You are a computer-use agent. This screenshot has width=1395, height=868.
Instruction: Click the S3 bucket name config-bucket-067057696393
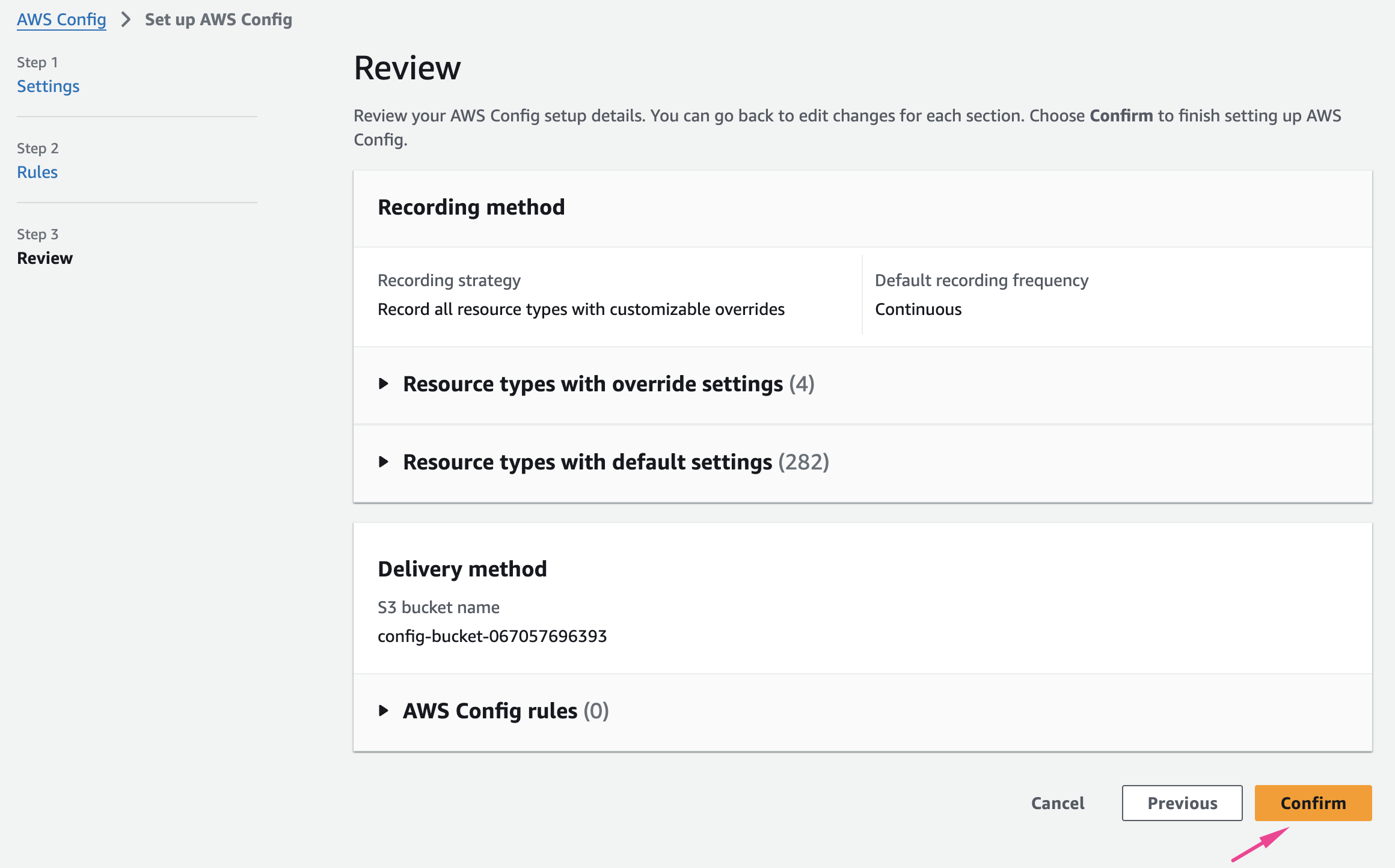492,636
